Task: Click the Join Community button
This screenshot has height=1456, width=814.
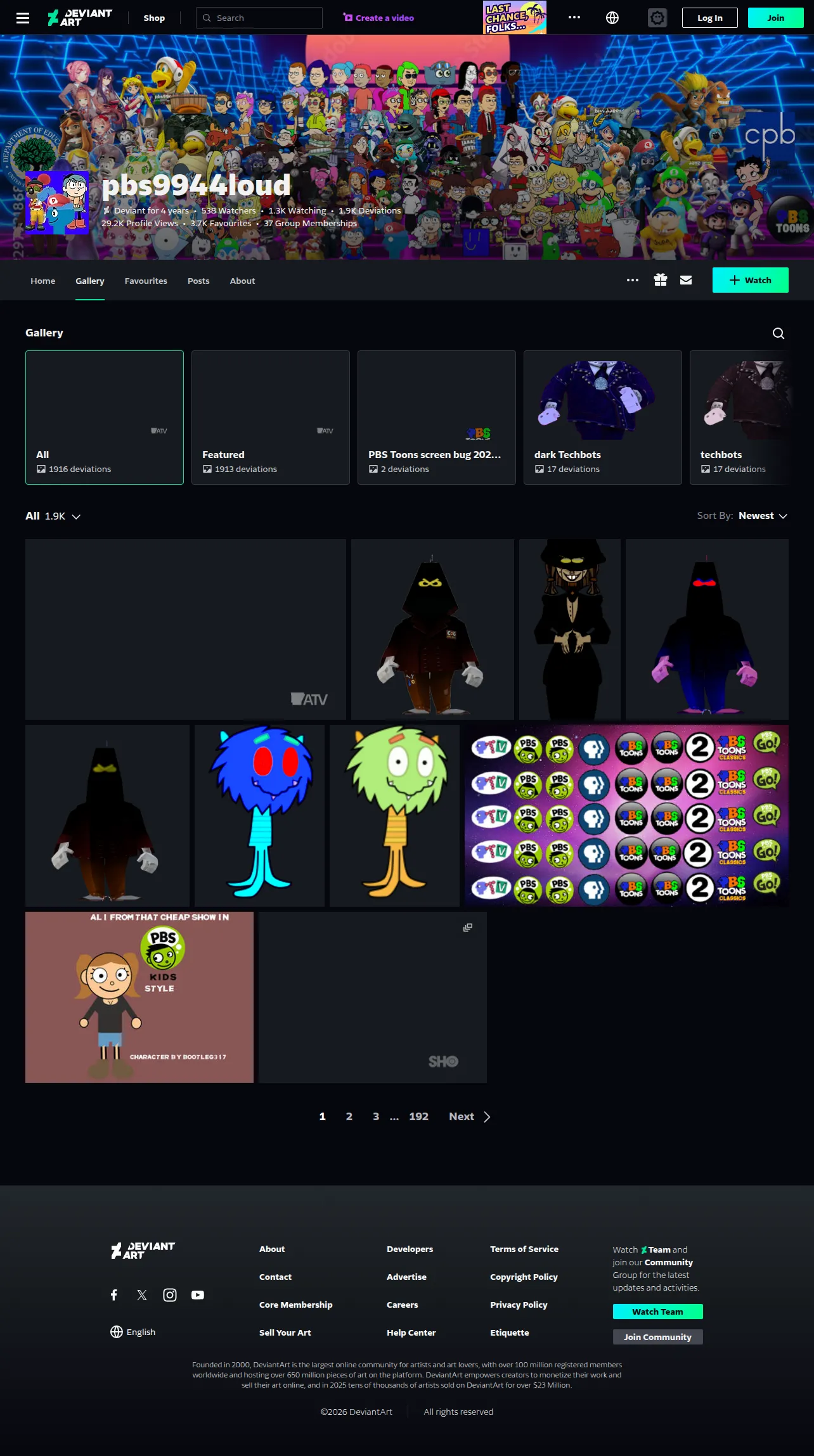Action: [x=658, y=1337]
